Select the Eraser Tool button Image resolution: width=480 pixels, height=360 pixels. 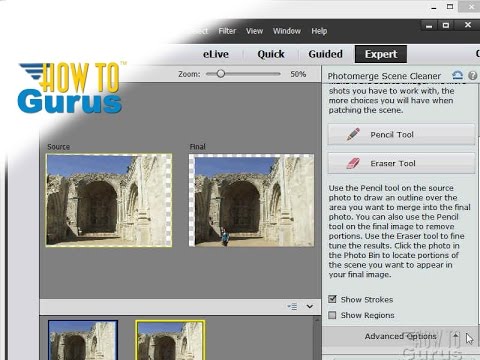(401, 163)
